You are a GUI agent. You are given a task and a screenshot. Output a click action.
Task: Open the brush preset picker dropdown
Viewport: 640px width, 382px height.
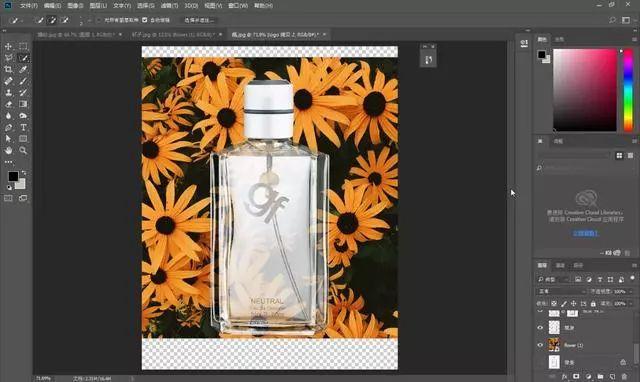click(81, 20)
